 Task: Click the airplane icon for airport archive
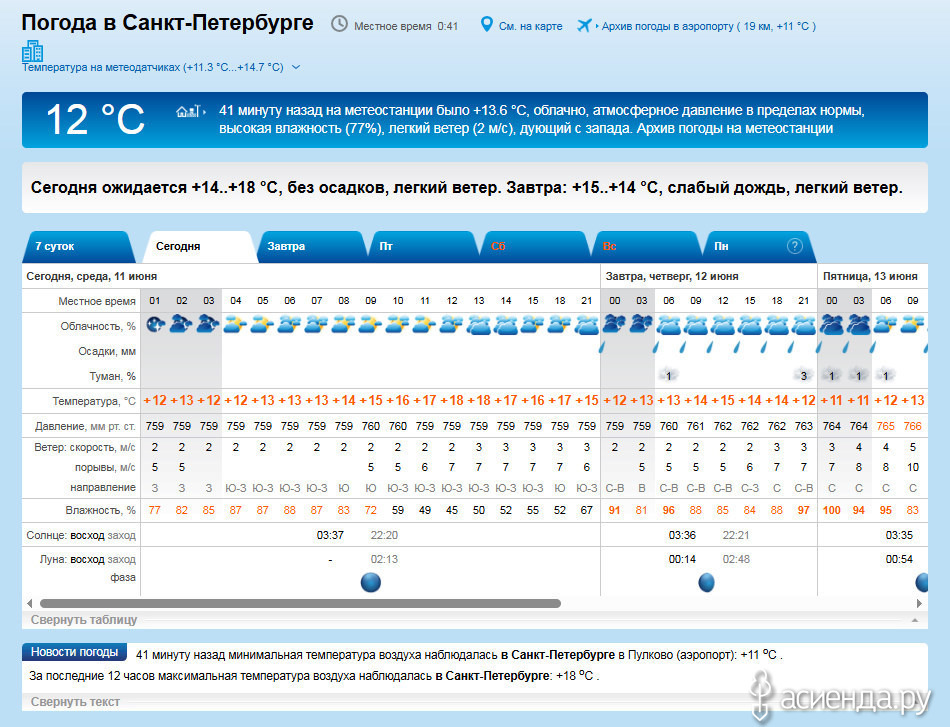(x=584, y=25)
